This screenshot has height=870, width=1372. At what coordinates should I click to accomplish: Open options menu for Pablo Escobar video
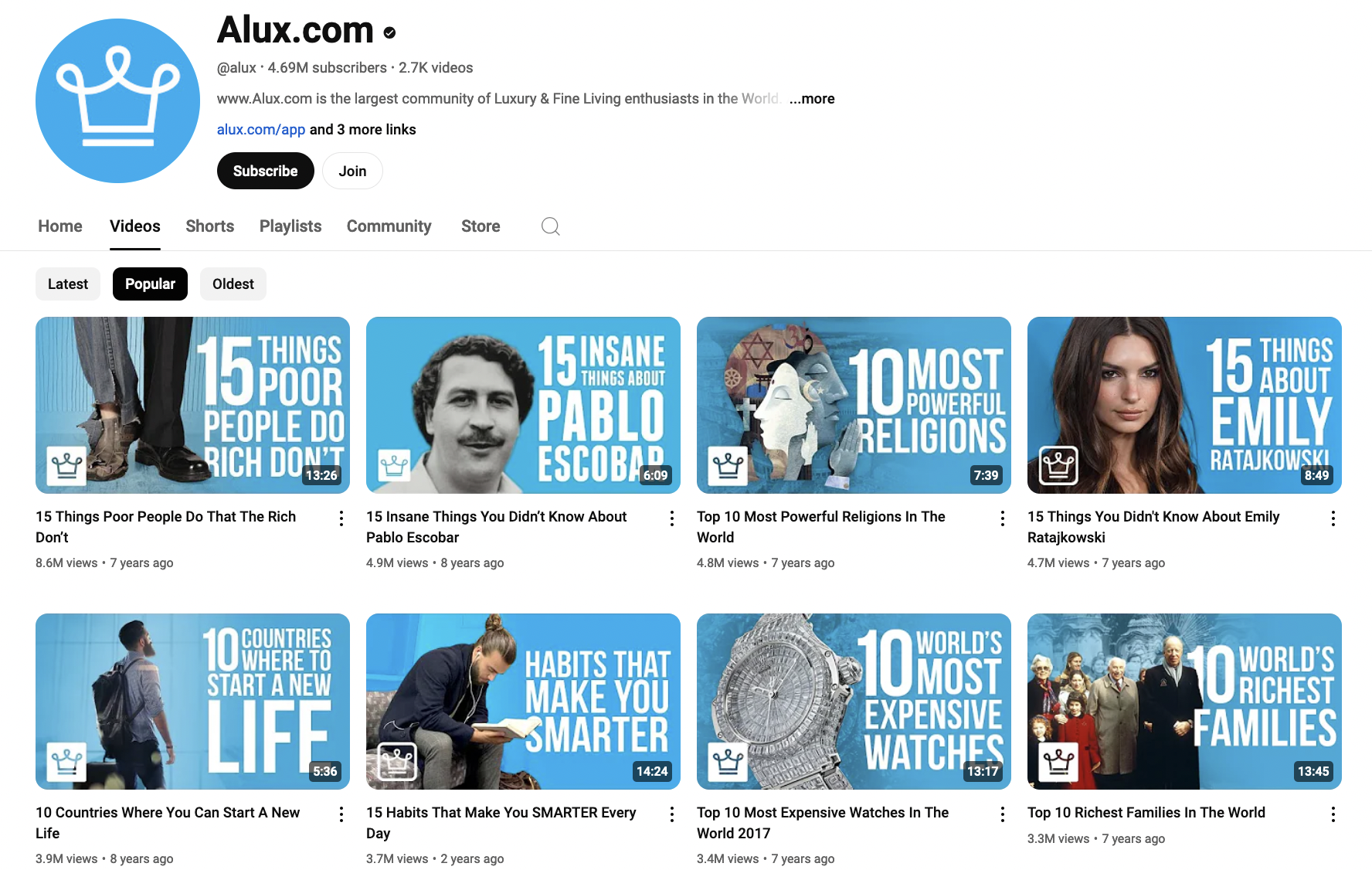click(x=672, y=518)
